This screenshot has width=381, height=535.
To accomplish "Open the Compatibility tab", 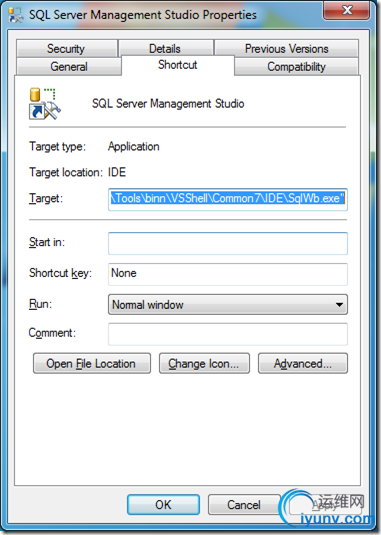I will [x=296, y=67].
